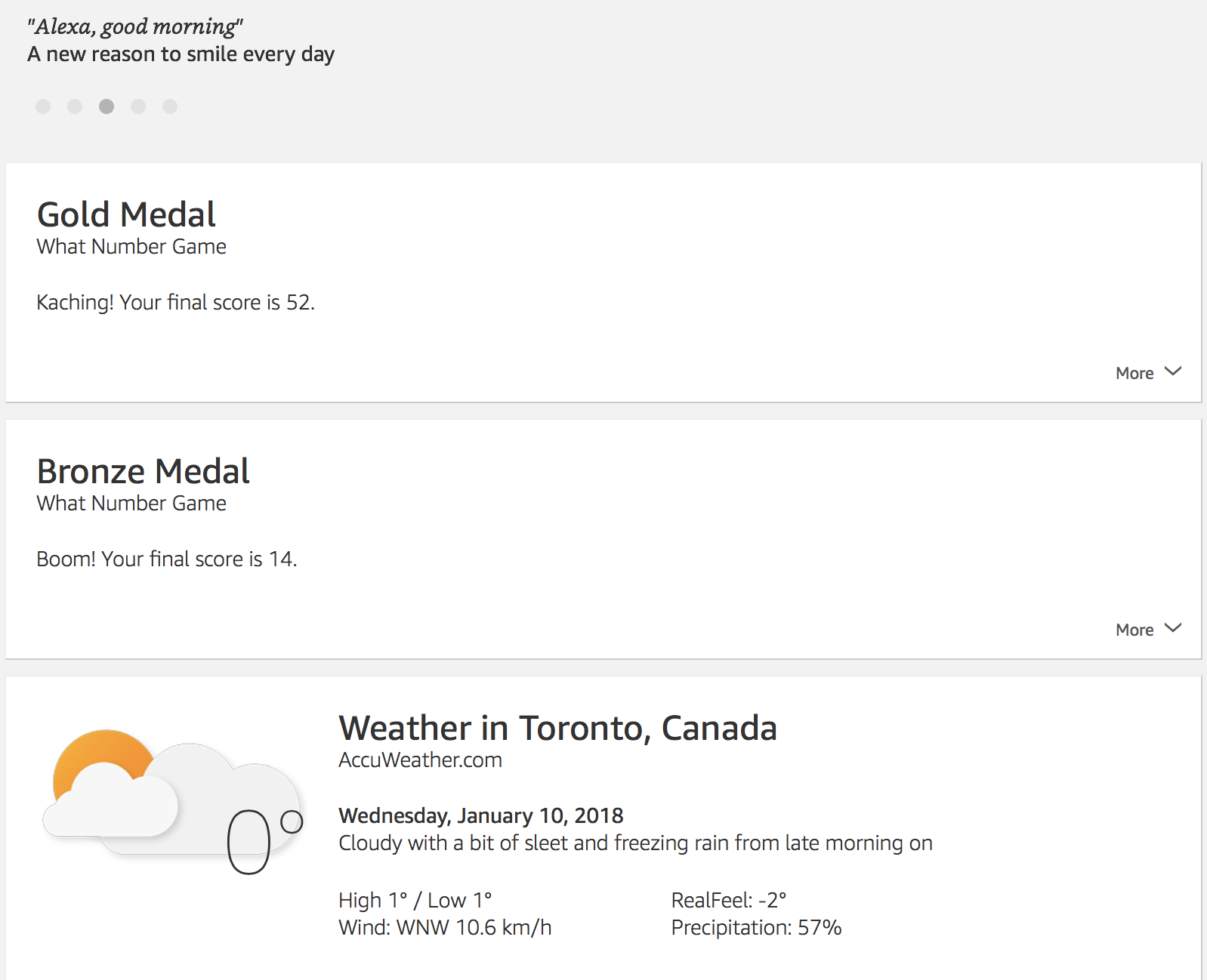
Task: Select the first carousel pagination dot
Action: [x=43, y=106]
